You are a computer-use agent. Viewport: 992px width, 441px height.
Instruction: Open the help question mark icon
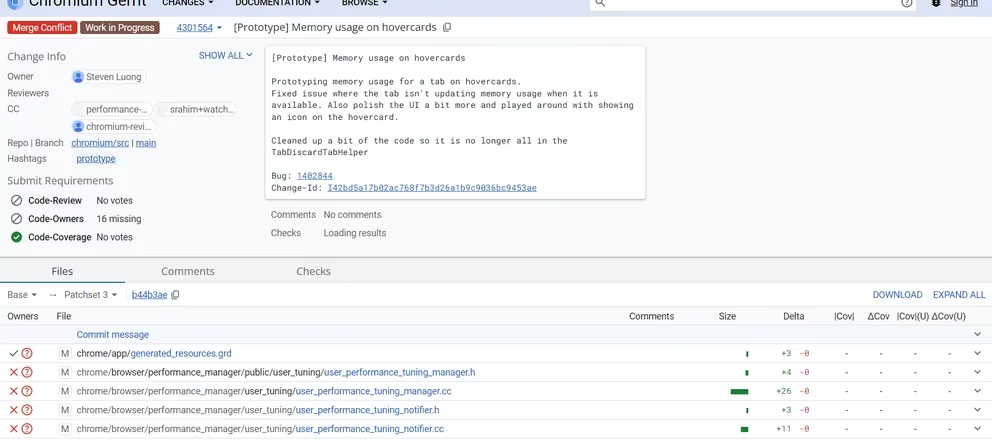906,3
